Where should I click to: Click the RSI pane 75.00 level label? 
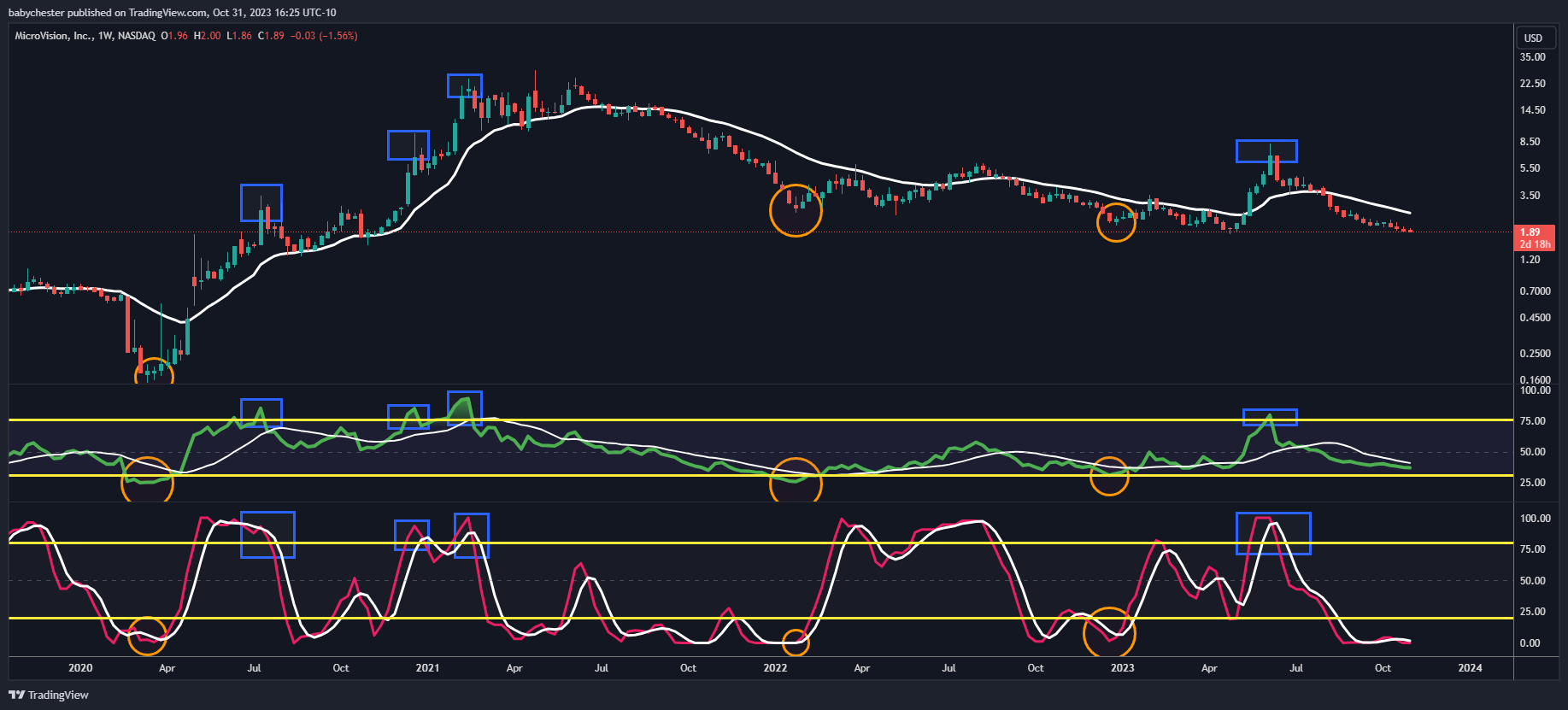click(1532, 421)
